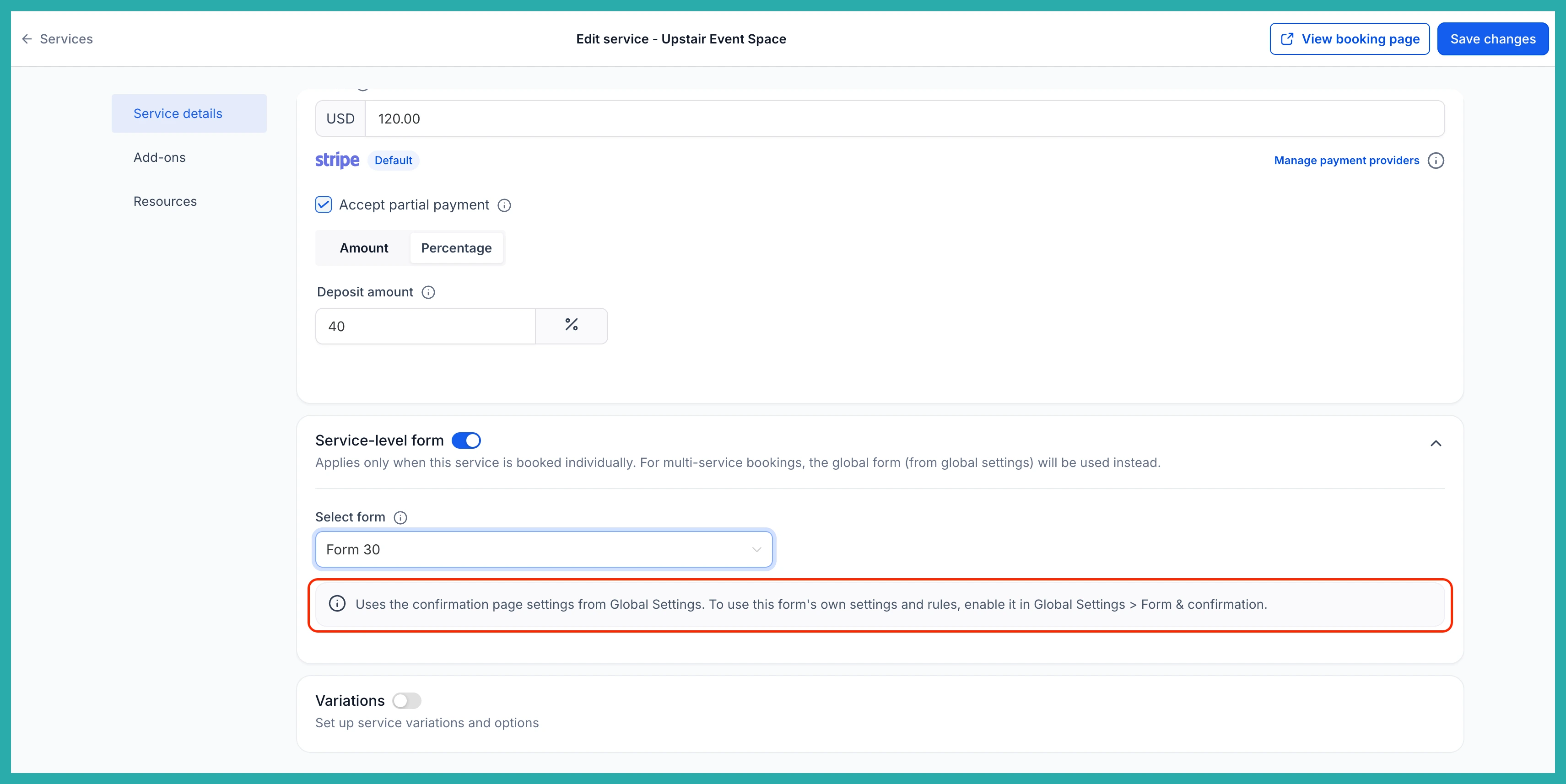Click the Default badge next to Stripe
This screenshot has height=784, width=1566.
tap(393, 161)
